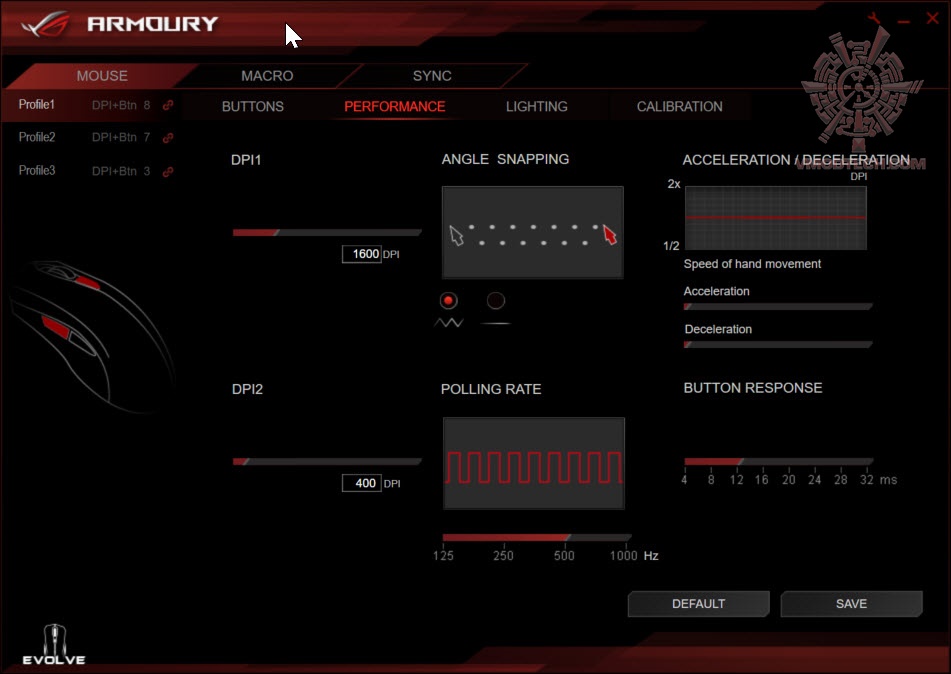Image resolution: width=951 pixels, height=674 pixels.
Task: Click 'DPI+Btn 8' text in Profile1 row
Action: click(121, 106)
